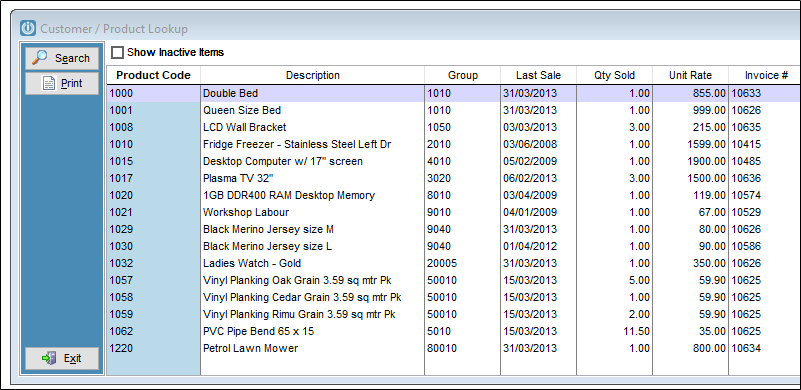This screenshot has height=390, width=801.
Task: Select invoice number 10415 cell
Action: [x=746, y=144]
